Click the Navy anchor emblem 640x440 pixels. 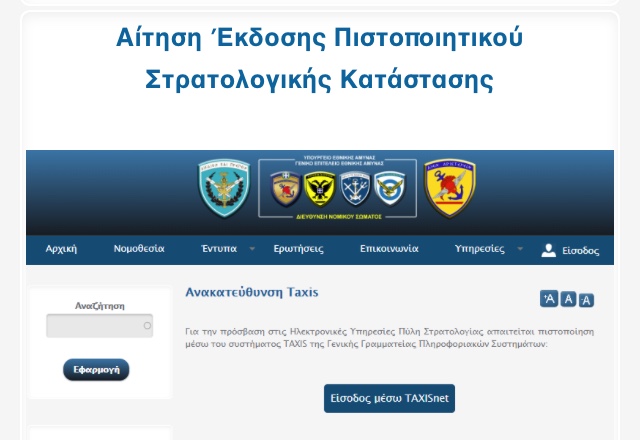click(354, 187)
